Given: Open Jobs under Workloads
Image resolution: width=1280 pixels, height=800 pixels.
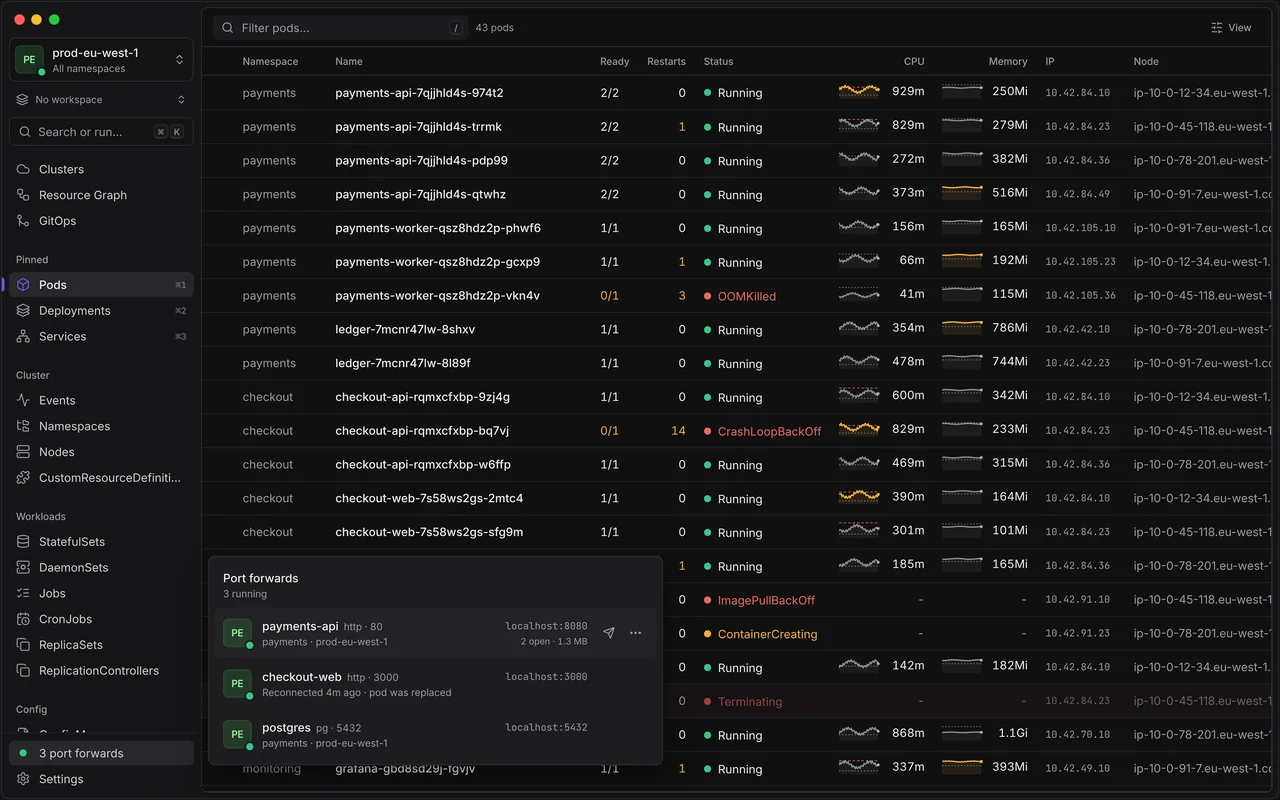Looking at the screenshot, I should 101,593.
